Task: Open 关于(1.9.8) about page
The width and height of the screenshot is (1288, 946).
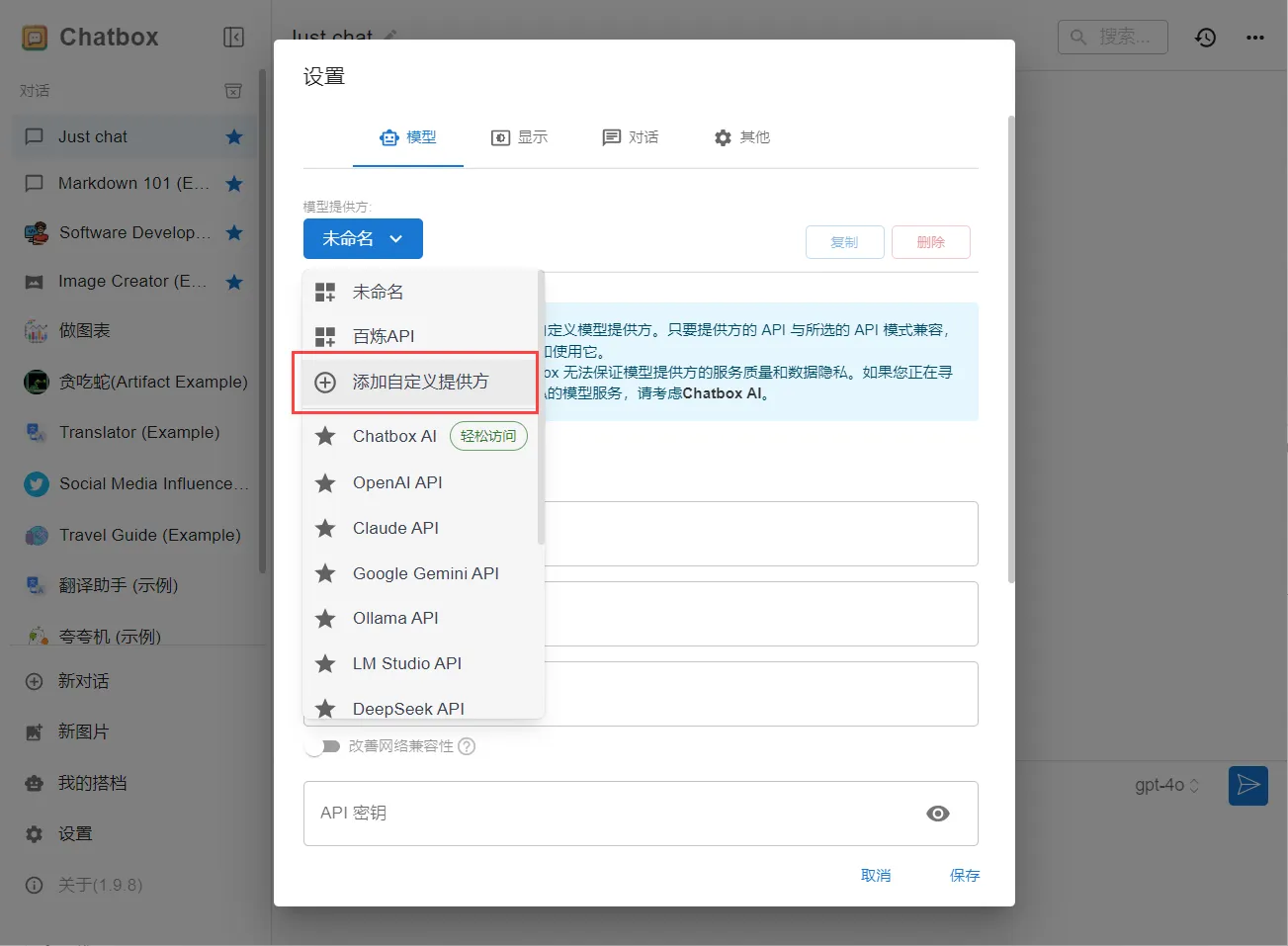Action: 134,885
